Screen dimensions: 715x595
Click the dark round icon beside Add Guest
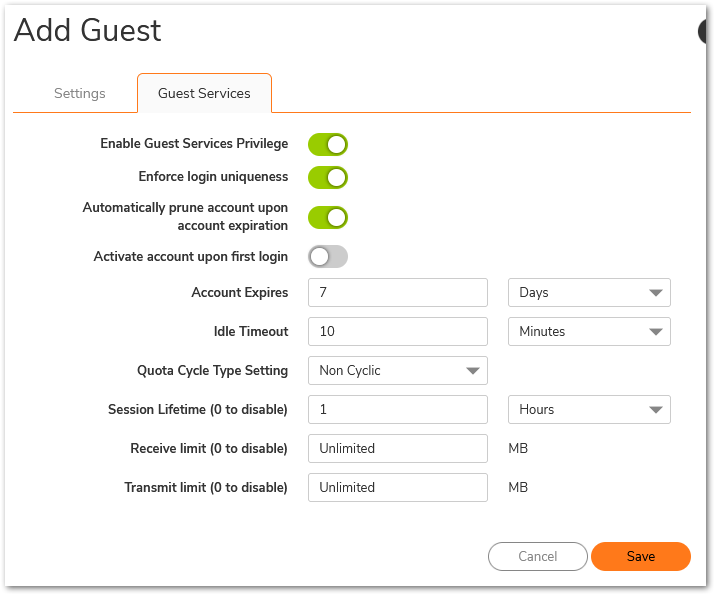[706, 31]
